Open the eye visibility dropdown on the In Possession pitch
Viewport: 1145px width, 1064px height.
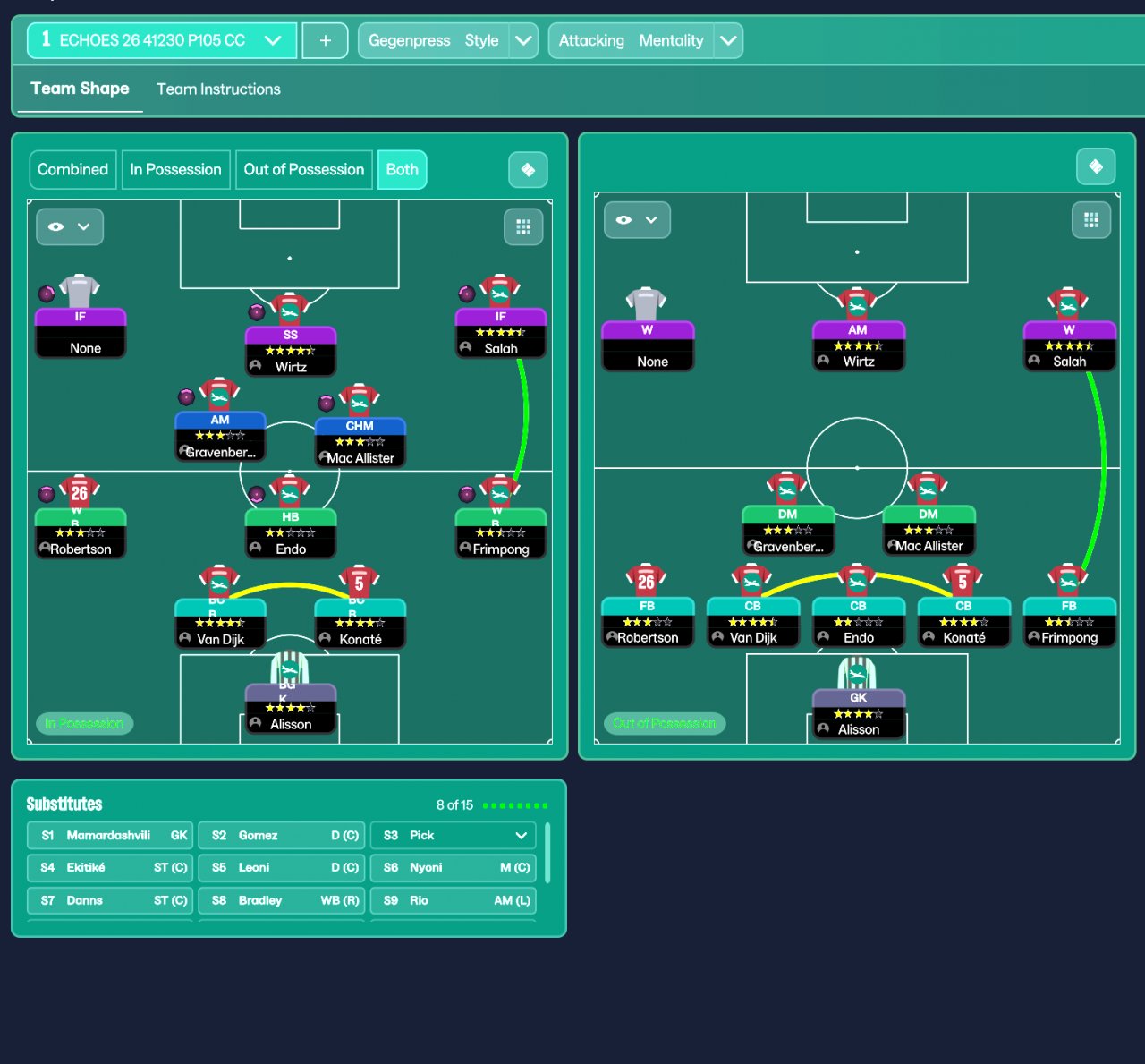pyautogui.click(x=70, y=227)
